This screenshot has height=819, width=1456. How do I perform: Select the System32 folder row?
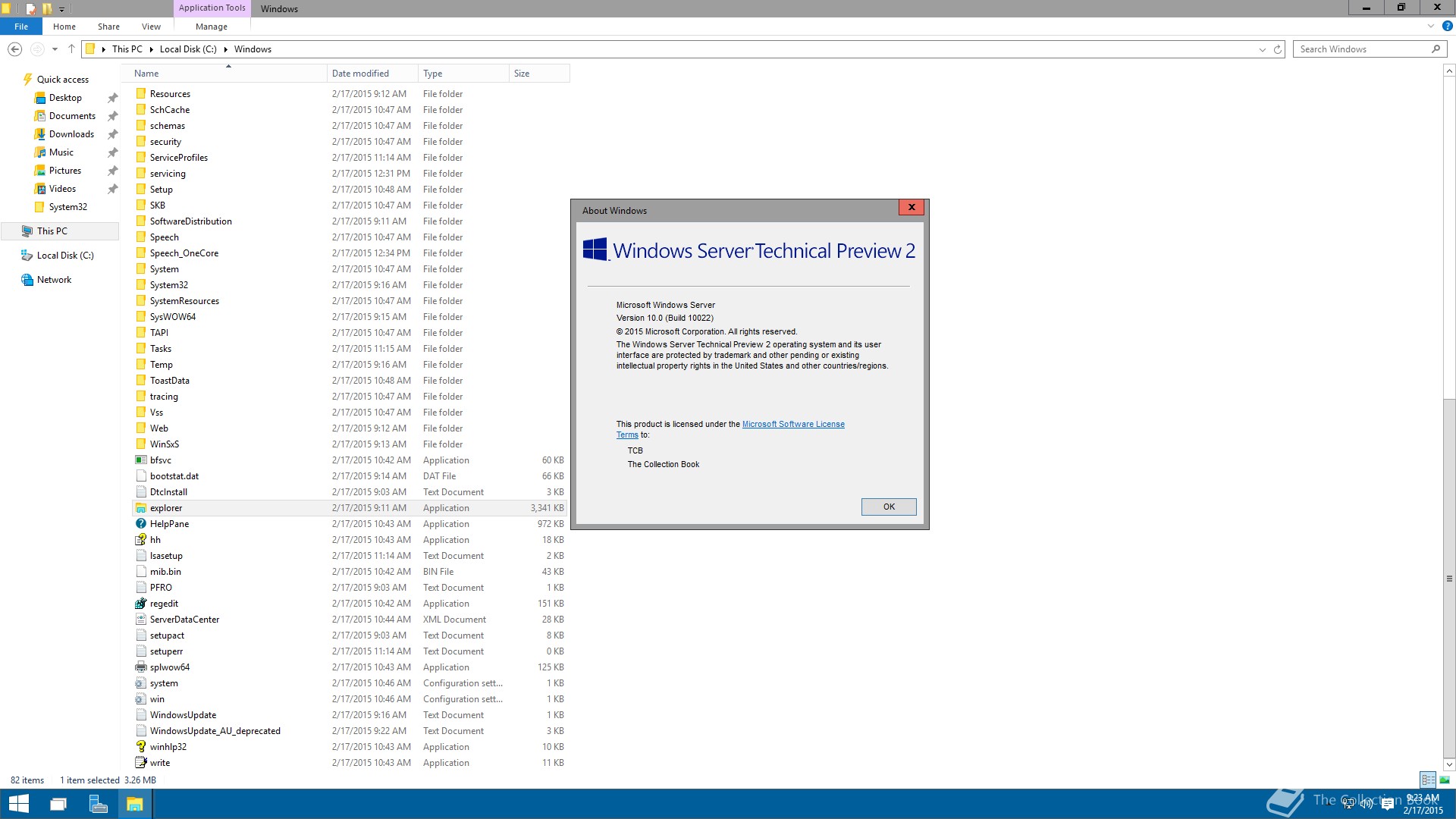[350, 285]
